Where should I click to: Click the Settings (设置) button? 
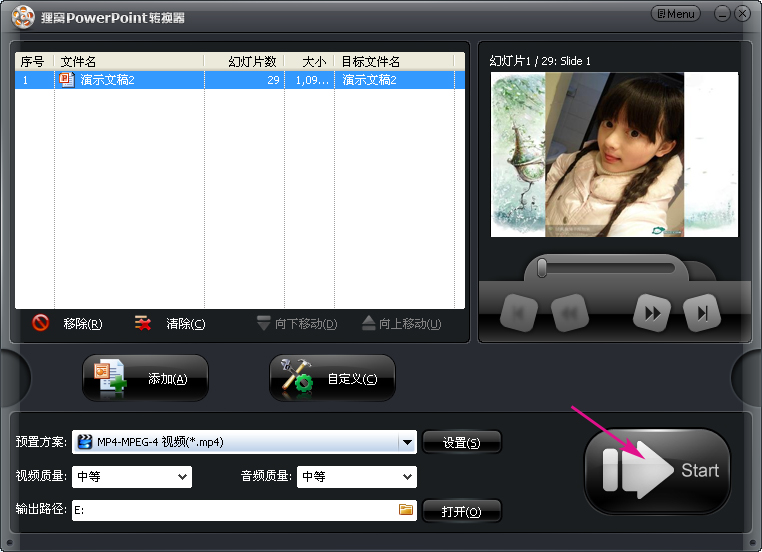coord(461,442)
